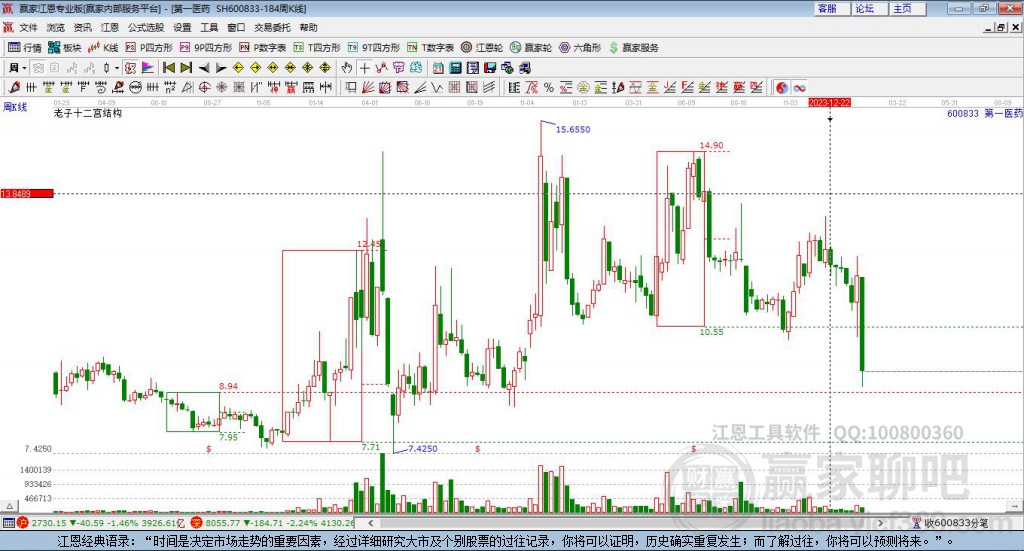
Task: Select the Gann fan lines icon
Action: pyautogui.click(x=368, y=87)
